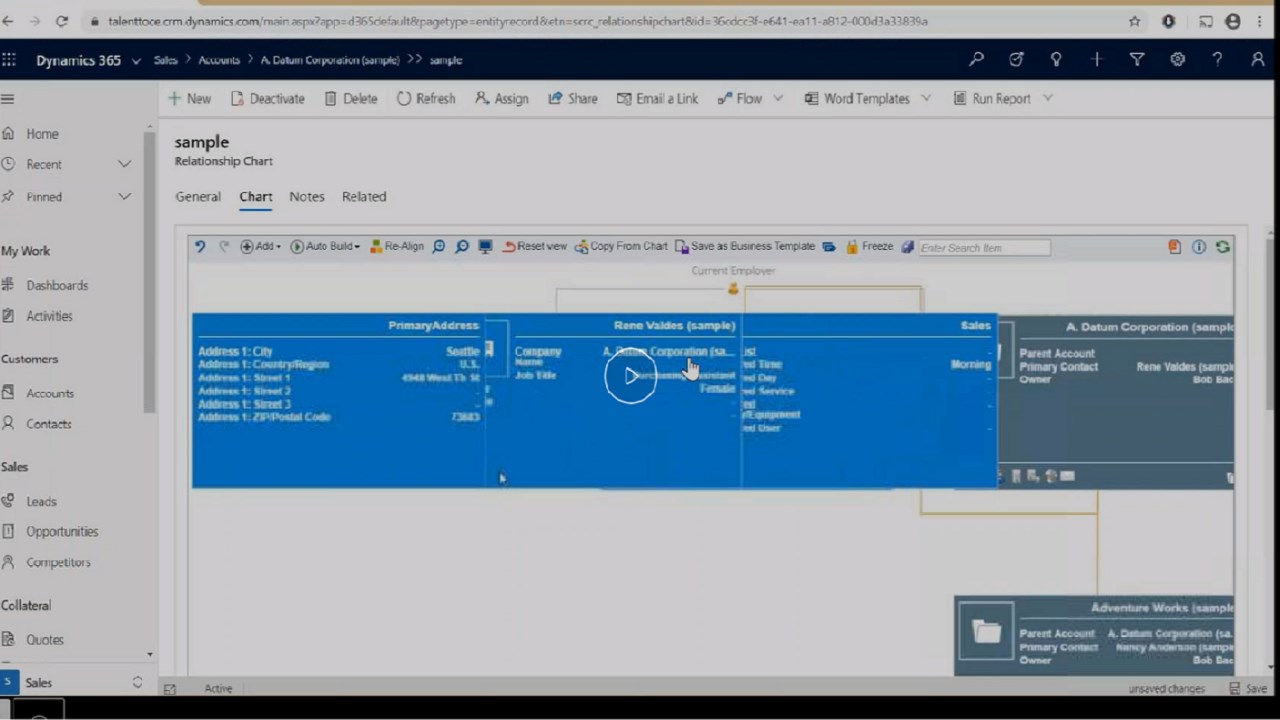Screen dimensions: 1280x720
Task: Open the Dynamics 365 app launcher waffle
Action: [x=9, y=60]
